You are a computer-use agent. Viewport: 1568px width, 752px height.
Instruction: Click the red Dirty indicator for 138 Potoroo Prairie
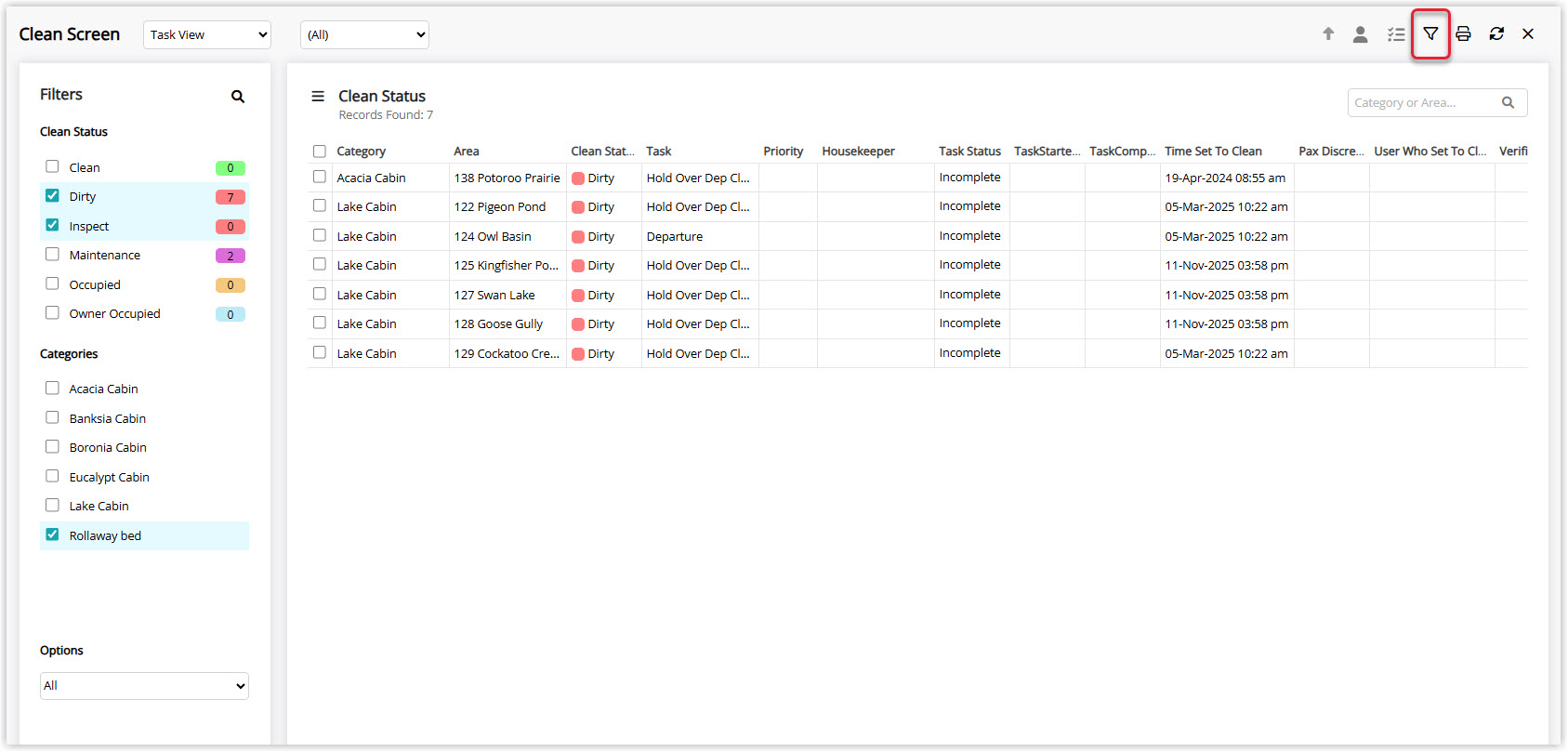578,178
